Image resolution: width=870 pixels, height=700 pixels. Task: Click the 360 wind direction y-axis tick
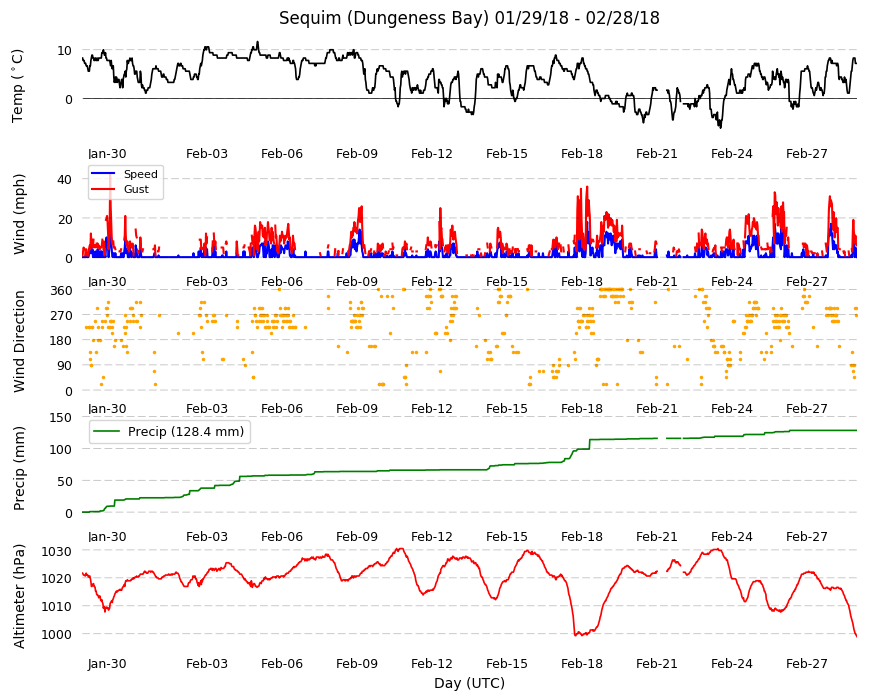[x=62, y=291]
